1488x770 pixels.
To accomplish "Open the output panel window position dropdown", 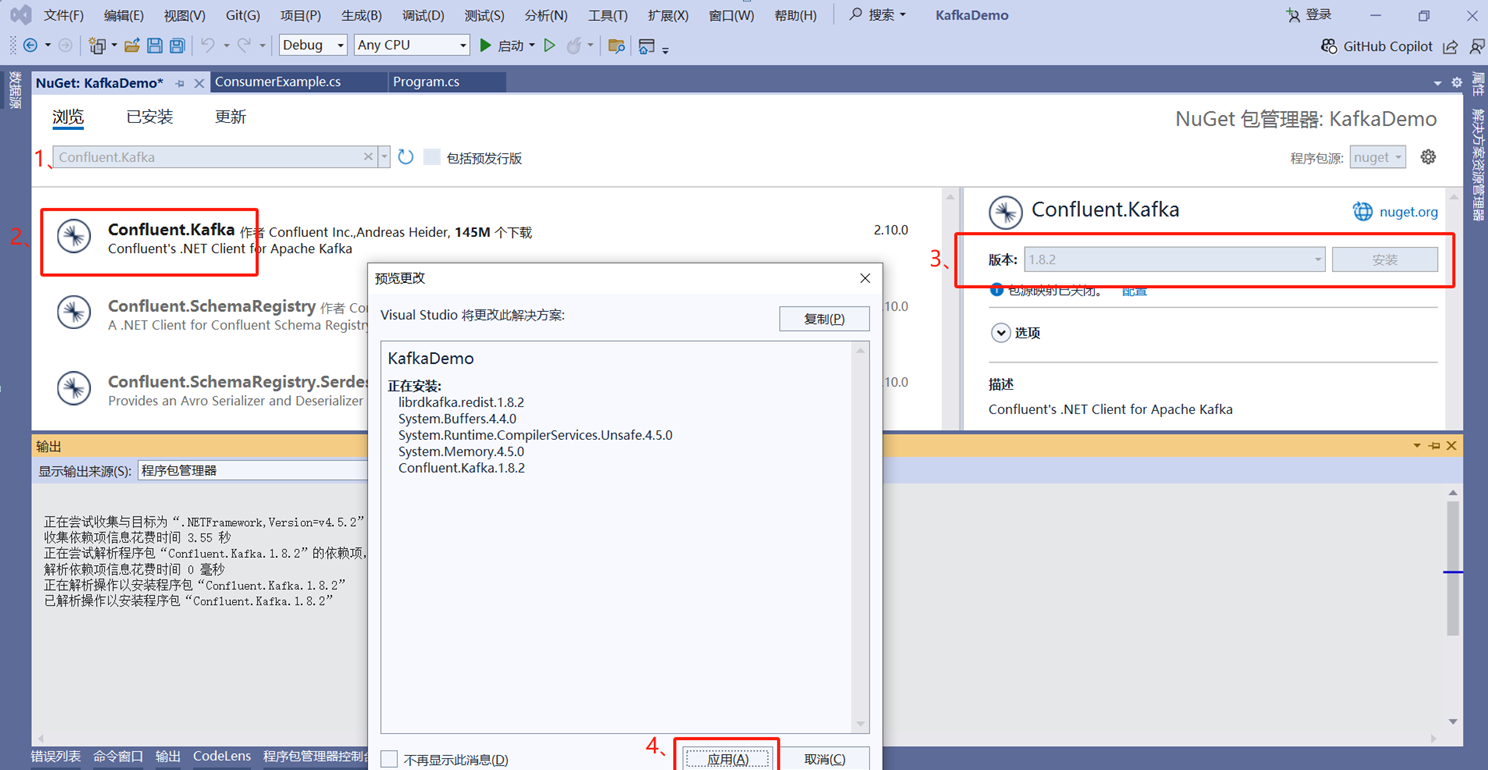I will click(x=1417, y=446).
